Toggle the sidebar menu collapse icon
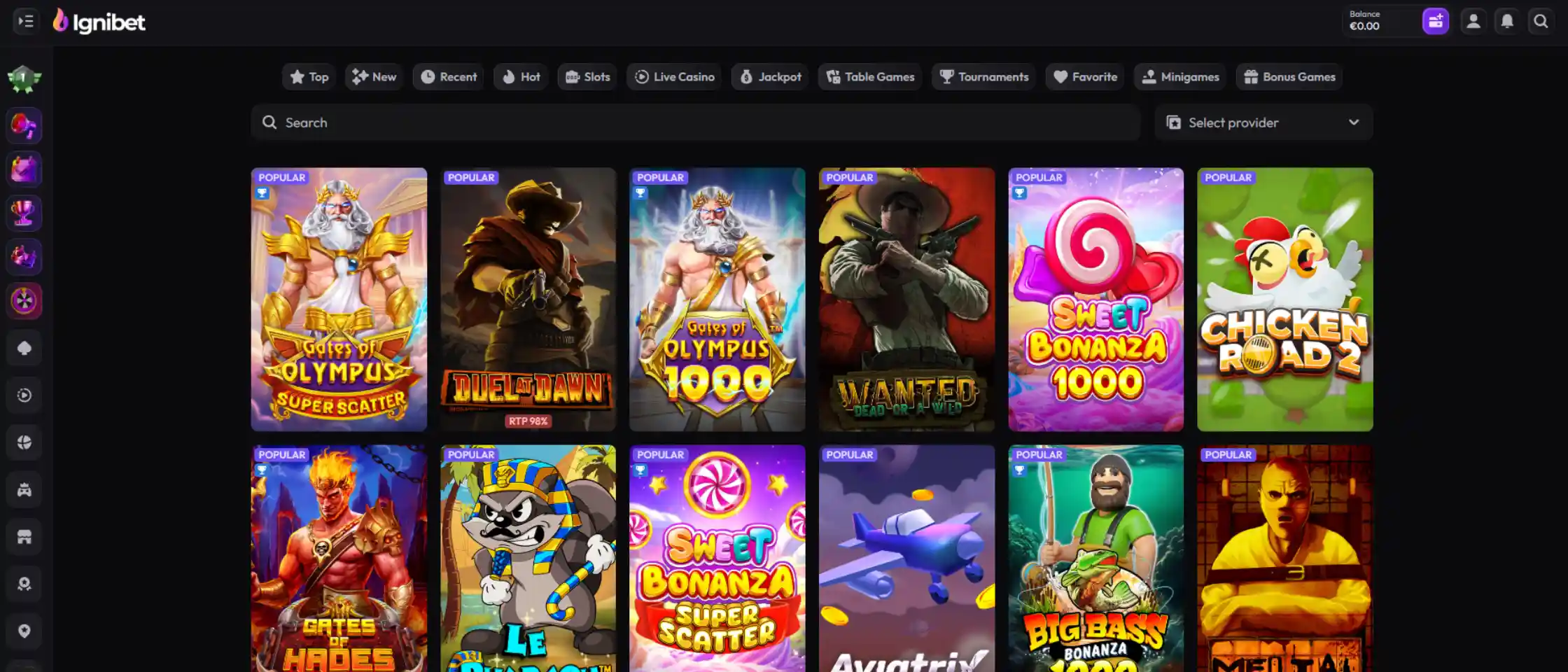Image resolution: width=1568 pixels, height=672 pixels. (26, 21)
